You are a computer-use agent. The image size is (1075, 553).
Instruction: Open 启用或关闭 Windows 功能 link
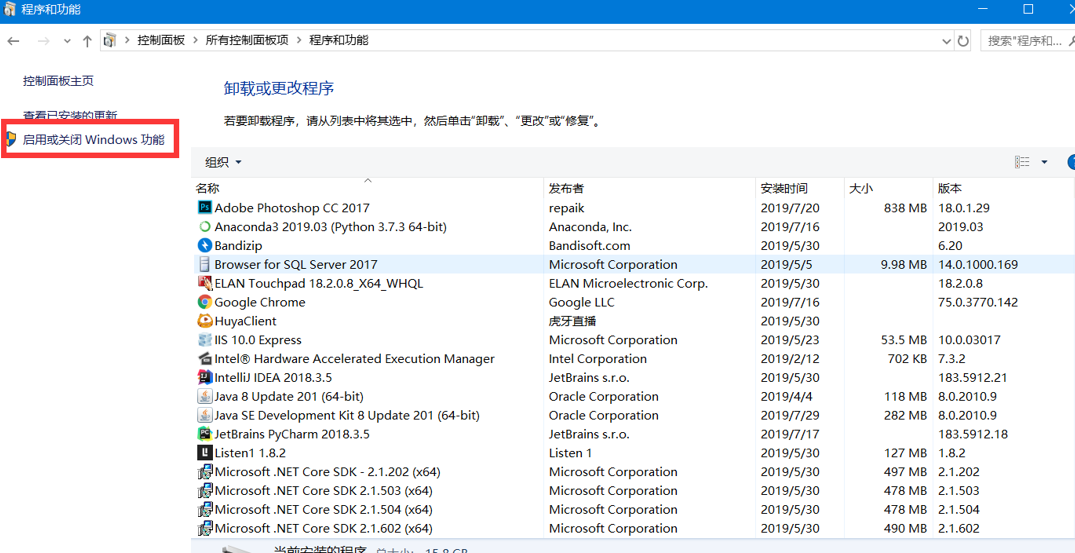click(93, 140)
